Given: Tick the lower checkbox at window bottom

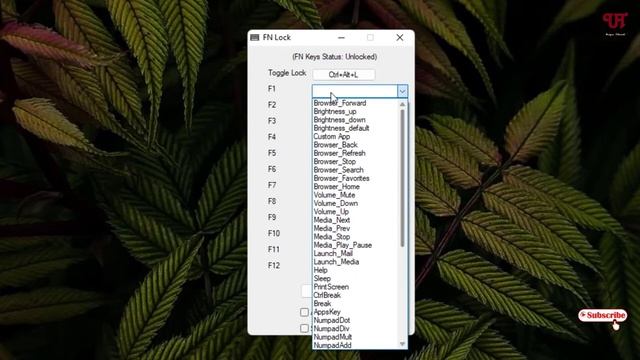Looking at the screenshot, I should pos(304,328).
